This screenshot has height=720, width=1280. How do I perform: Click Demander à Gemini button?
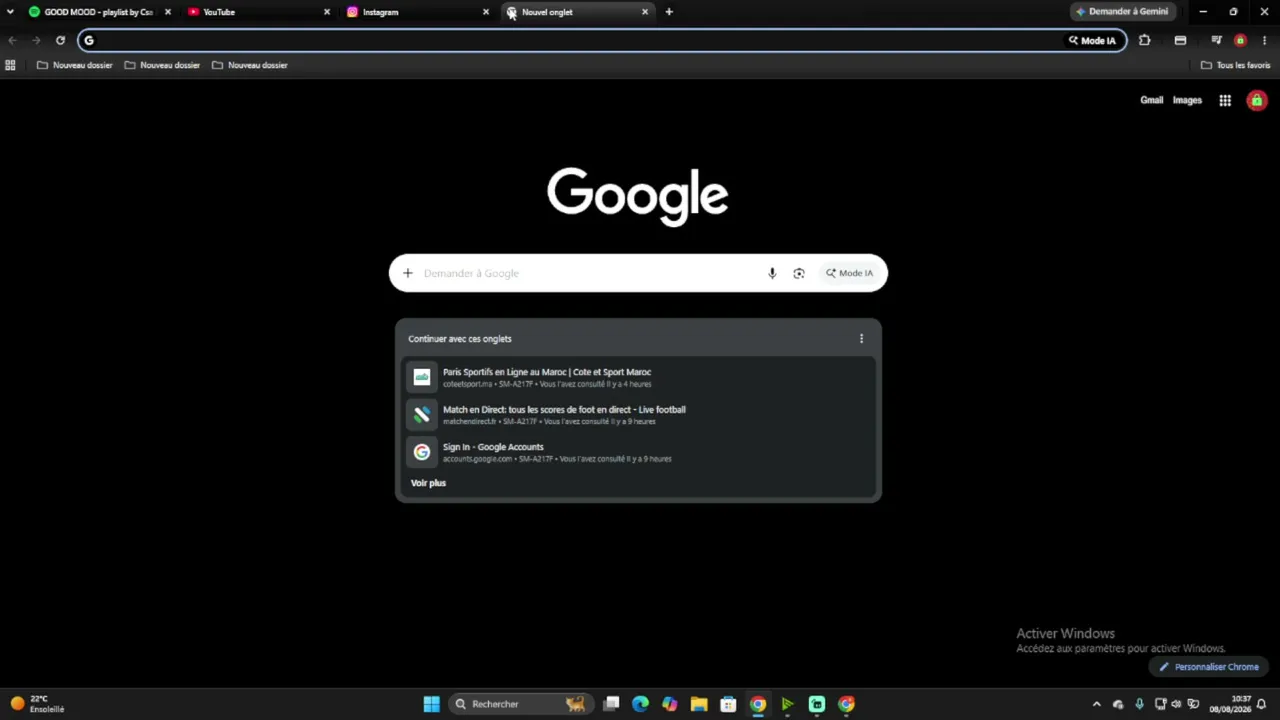tap(1122, 12)
